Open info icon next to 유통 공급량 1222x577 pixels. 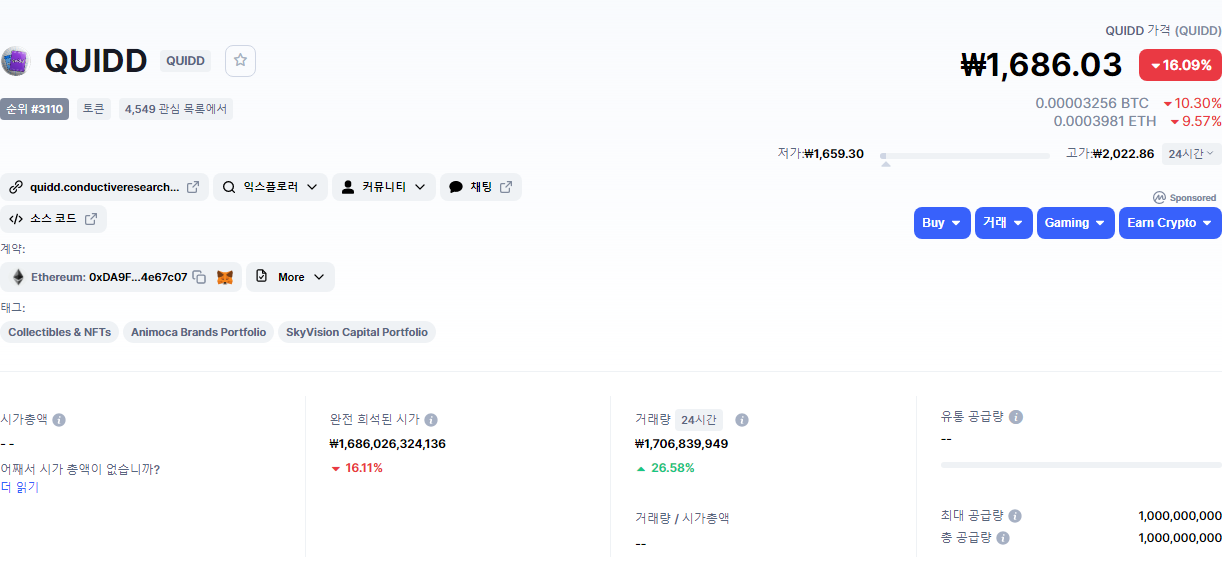click(x=1016, y=416)
